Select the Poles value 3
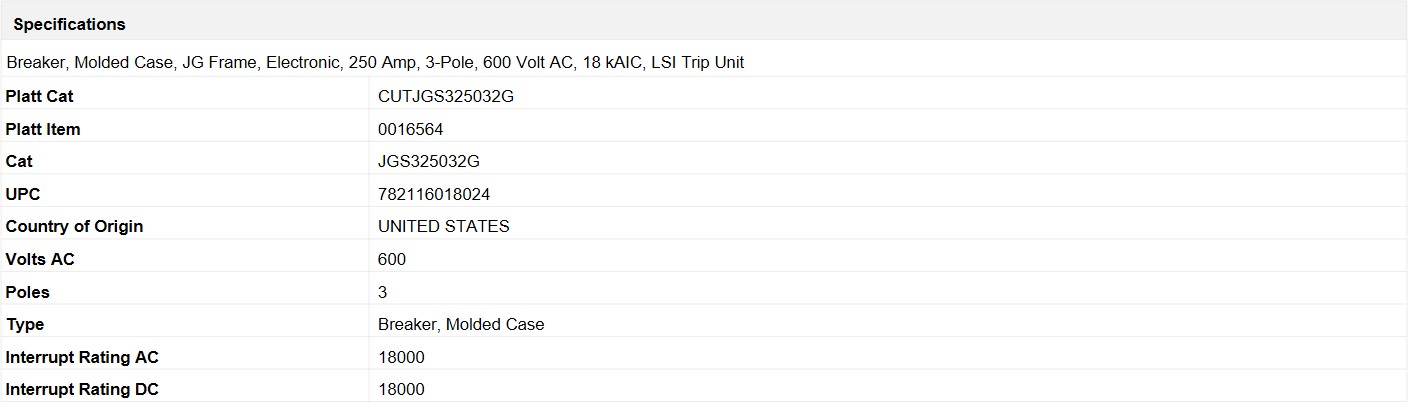Viewport: 1408px width, 410px height. tap(383, 292)
